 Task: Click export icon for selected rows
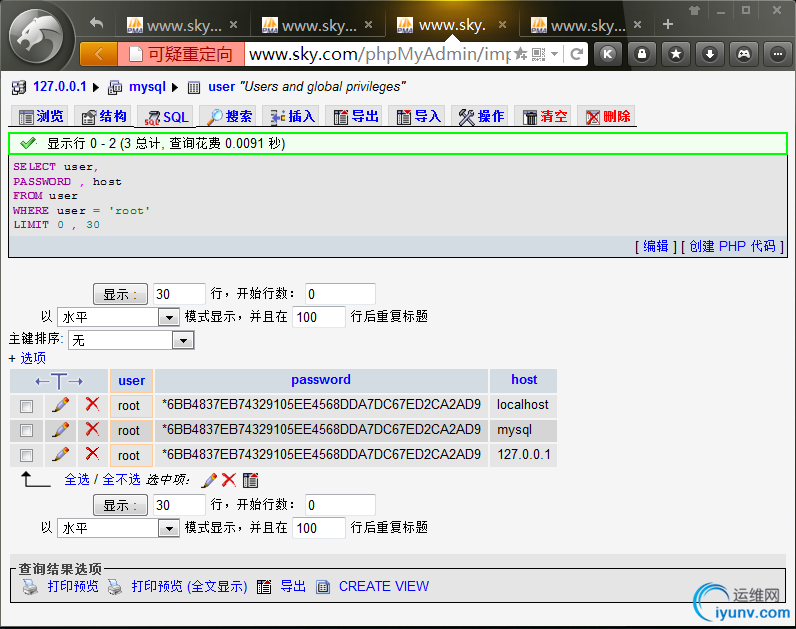pos(250,480)
